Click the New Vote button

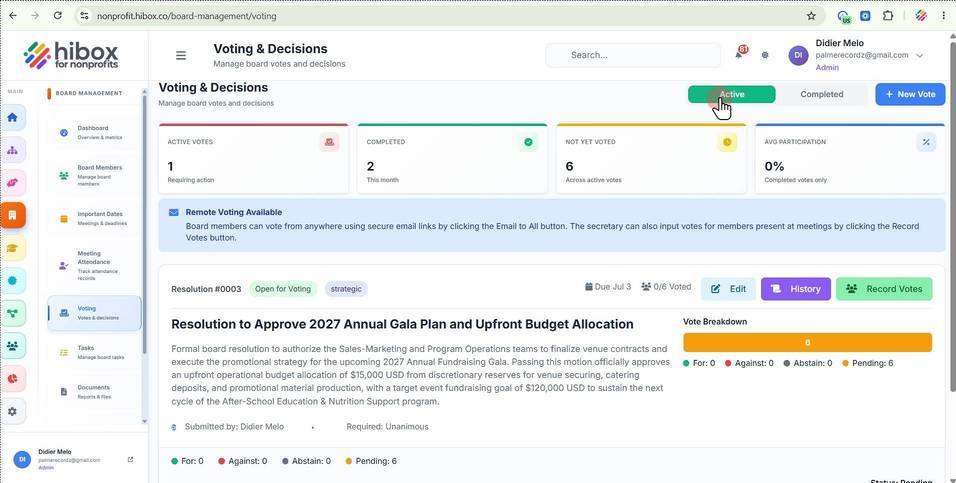(910, 95)
